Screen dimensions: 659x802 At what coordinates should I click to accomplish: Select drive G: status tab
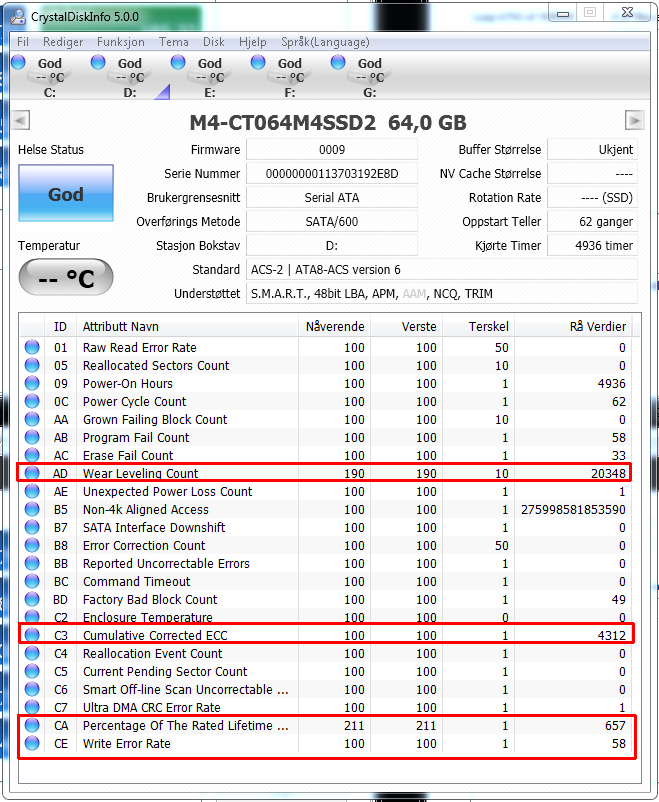click(x=364, y=77)
